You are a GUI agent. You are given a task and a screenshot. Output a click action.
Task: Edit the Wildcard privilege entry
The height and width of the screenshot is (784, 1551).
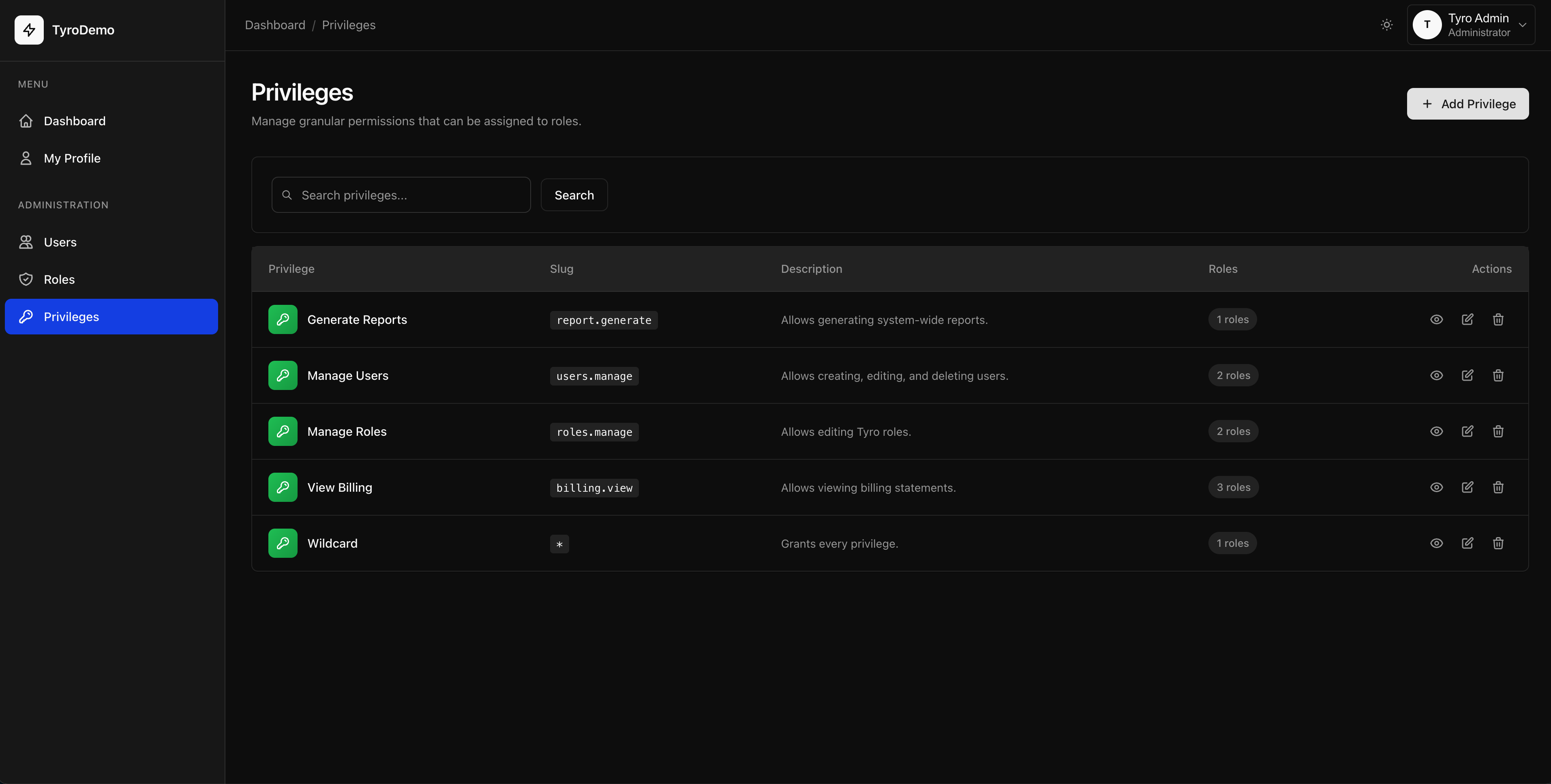(1467, 543)
